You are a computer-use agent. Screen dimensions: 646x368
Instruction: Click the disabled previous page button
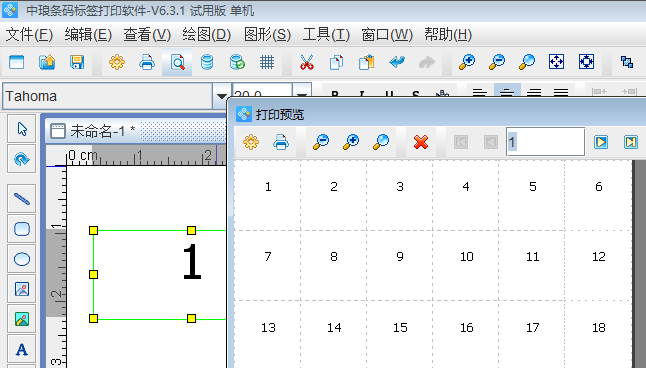click(x=491, y=142)
